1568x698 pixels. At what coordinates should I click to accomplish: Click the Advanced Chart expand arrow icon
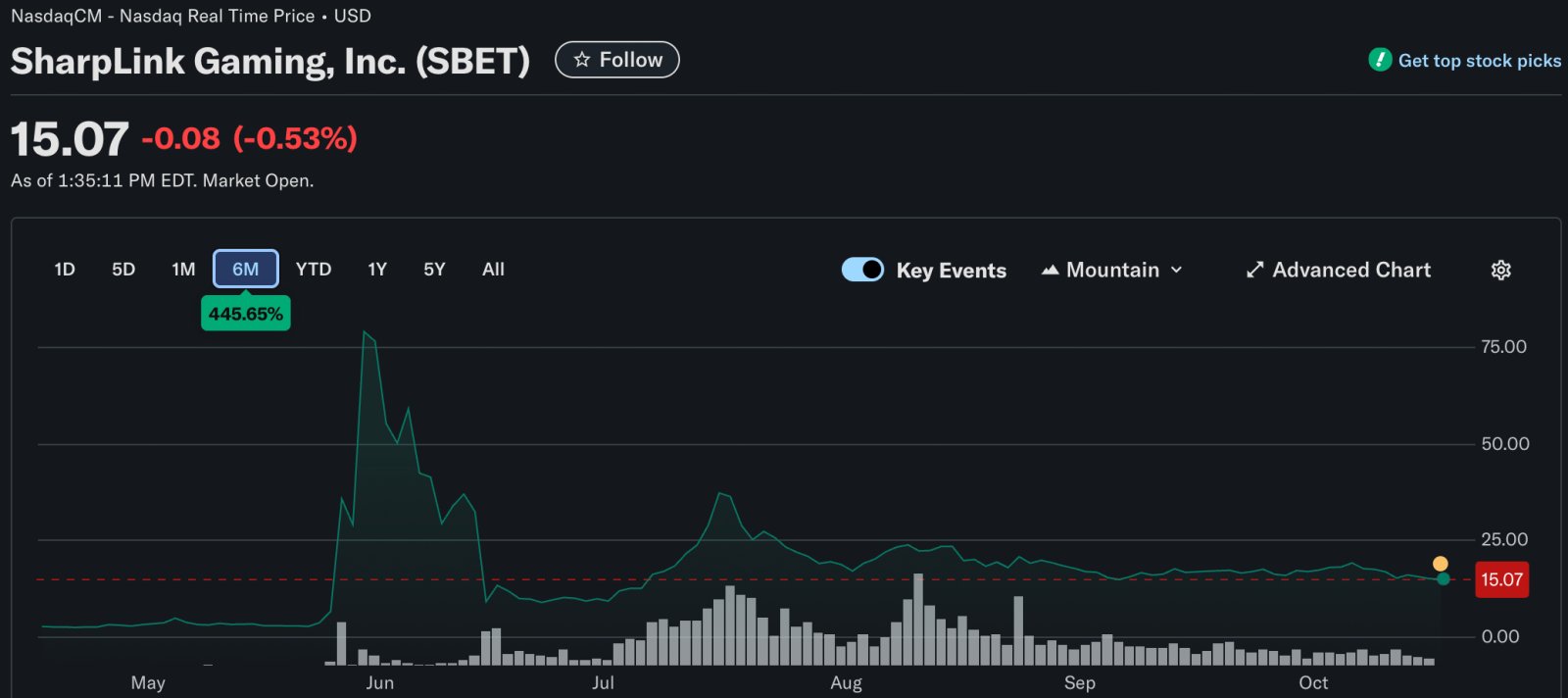pos(1254,271)
